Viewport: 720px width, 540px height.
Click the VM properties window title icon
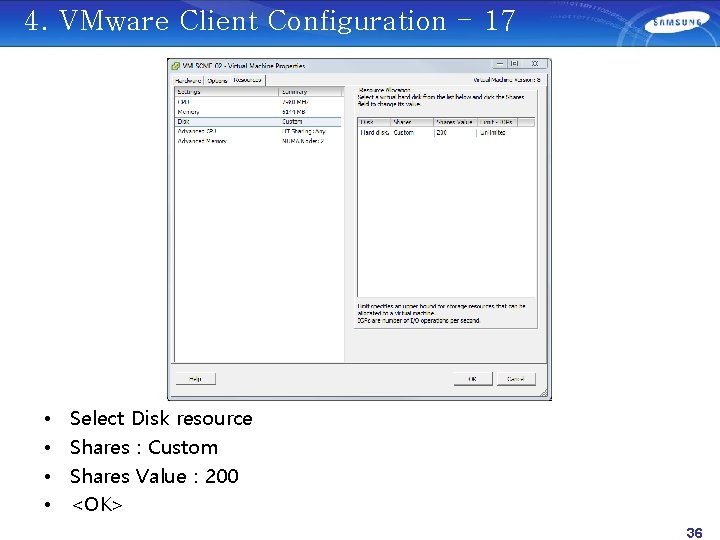(175, 66)
